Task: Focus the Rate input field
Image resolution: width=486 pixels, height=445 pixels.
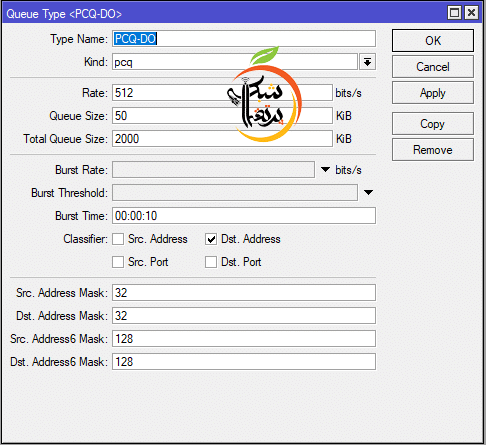Action: tap(222, 93)
